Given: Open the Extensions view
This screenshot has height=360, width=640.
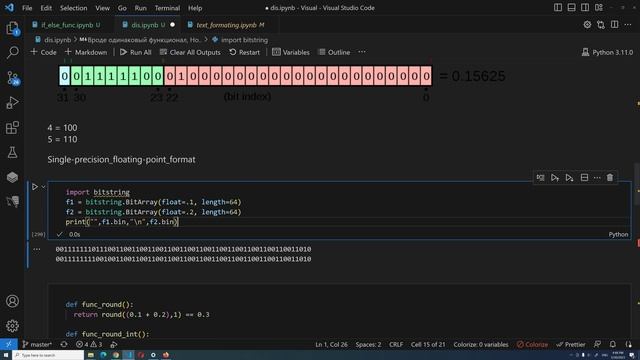Looking at the screenshot, I should tap(12, 128).
